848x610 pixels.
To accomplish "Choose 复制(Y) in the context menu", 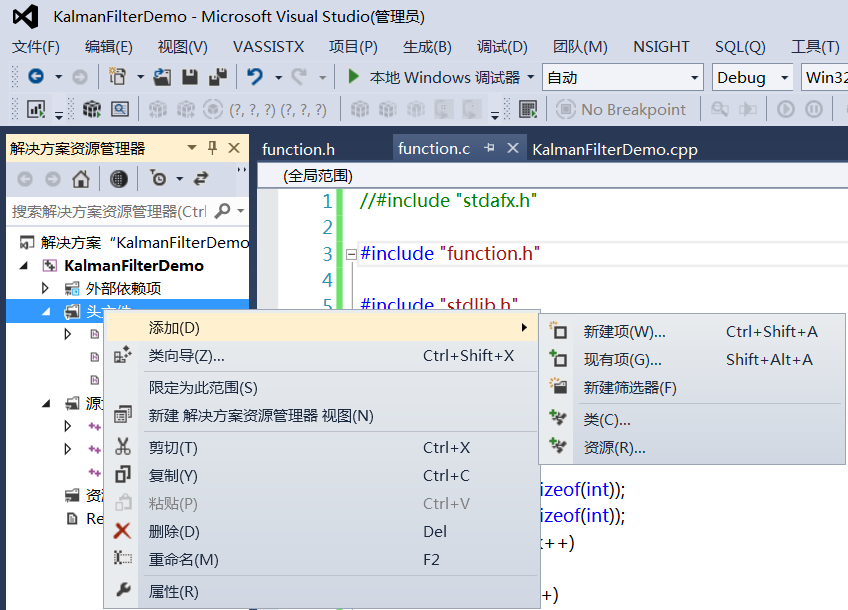I will [322, 475].
